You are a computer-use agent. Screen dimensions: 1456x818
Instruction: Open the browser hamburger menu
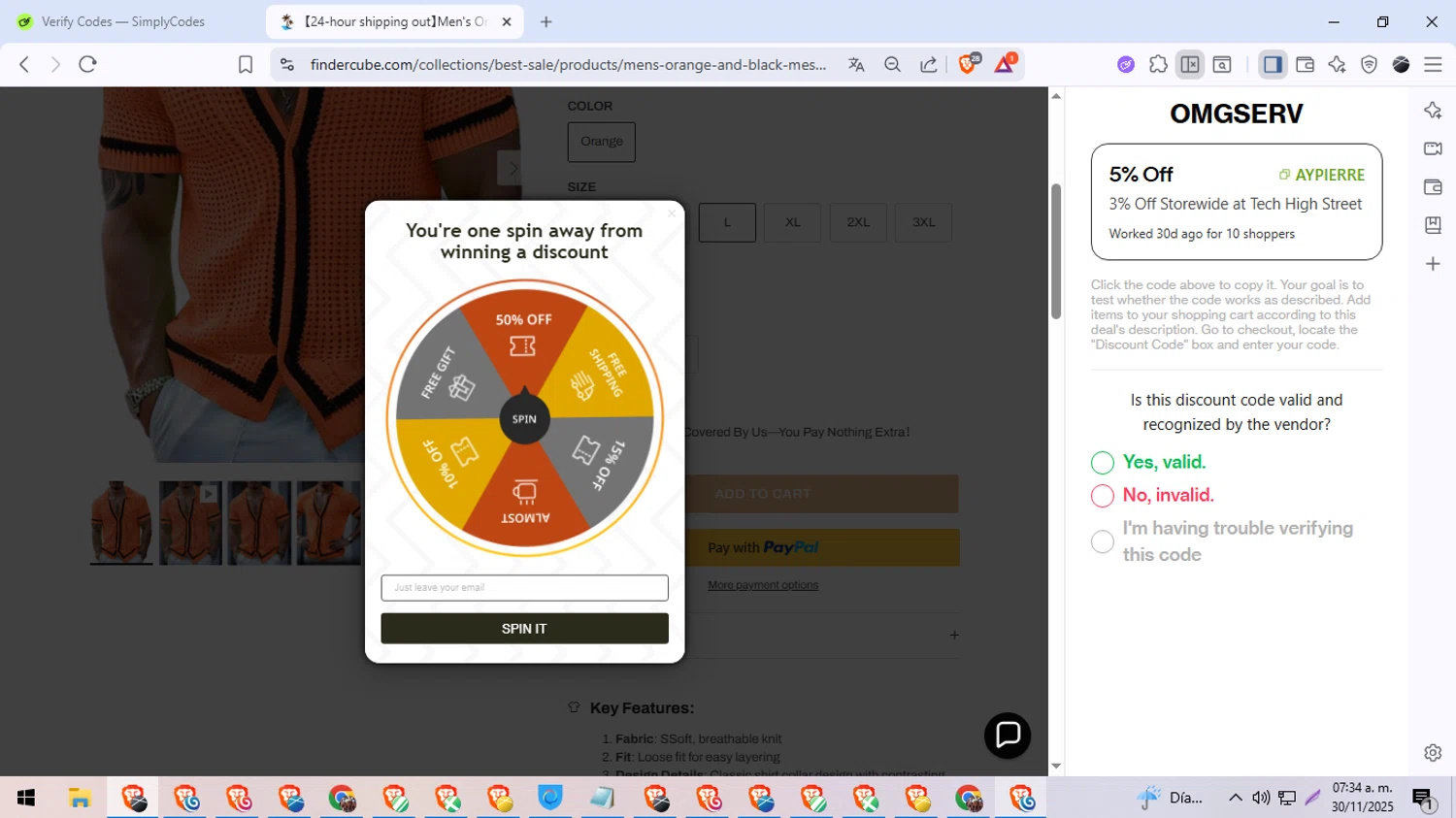(x=1433, y=64)
